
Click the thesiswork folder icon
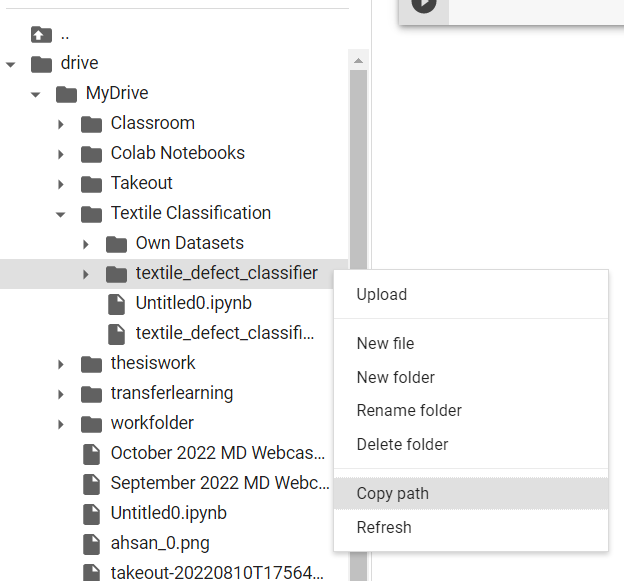tap(92, 364)
